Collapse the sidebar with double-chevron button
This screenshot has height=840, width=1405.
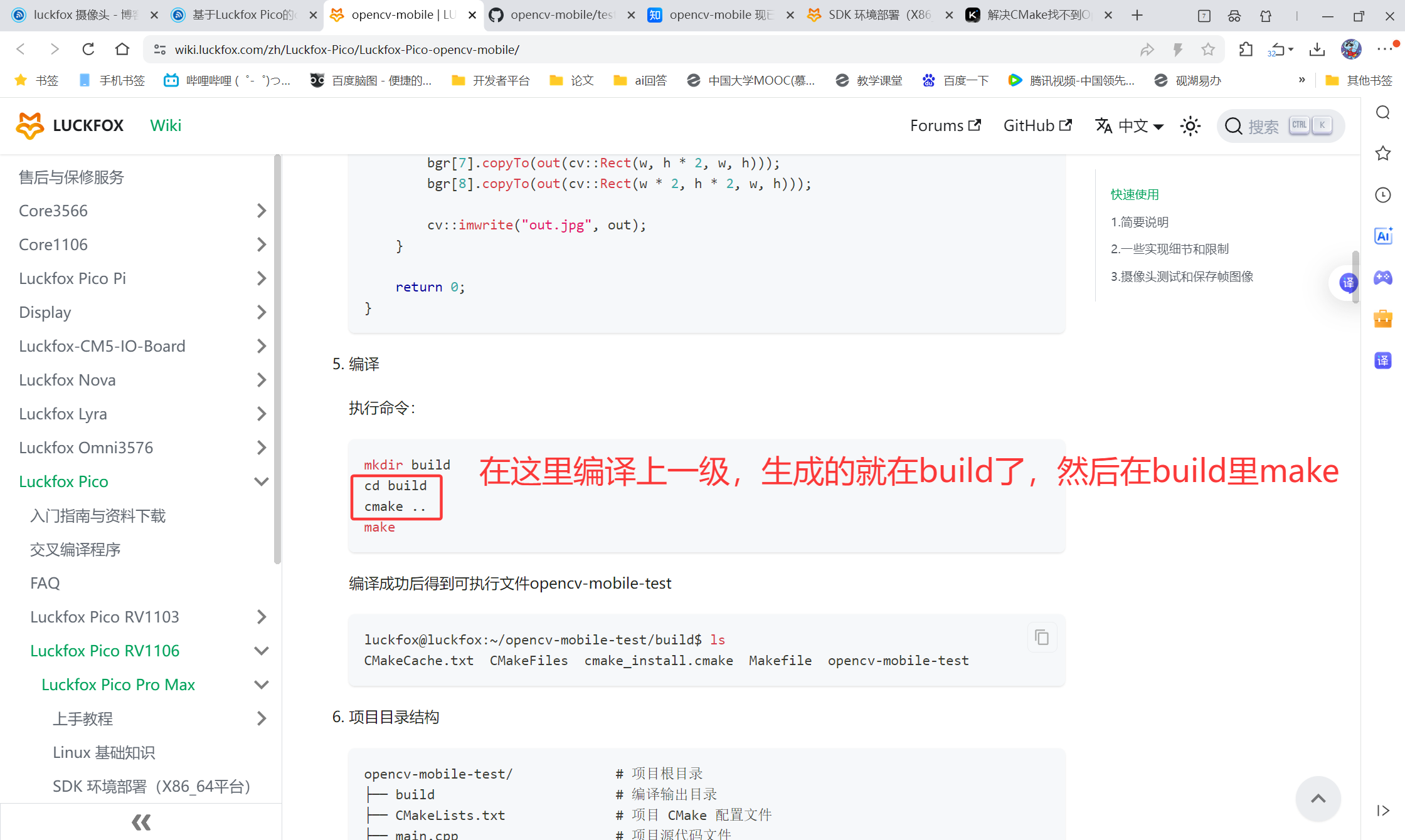coord(140,822)
